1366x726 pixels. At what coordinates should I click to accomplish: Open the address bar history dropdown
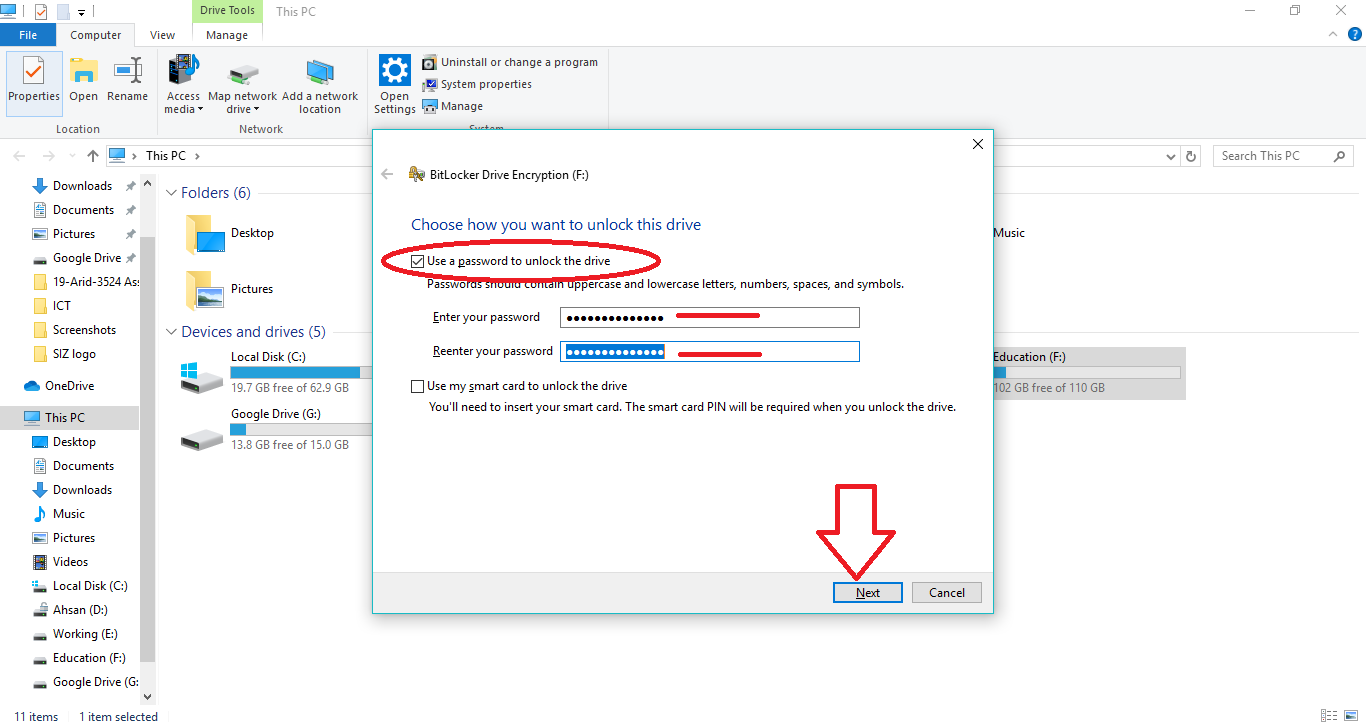coord(1172,156)
